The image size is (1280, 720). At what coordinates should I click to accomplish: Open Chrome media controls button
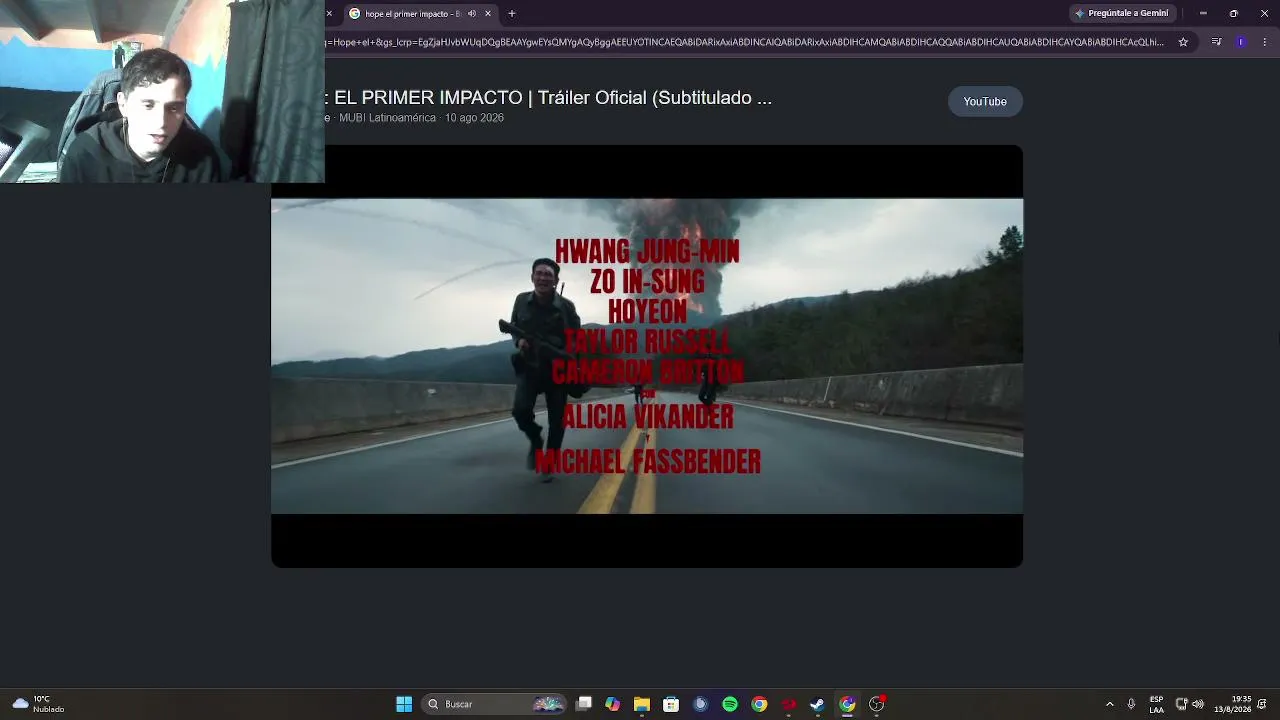click(1216, 42)
